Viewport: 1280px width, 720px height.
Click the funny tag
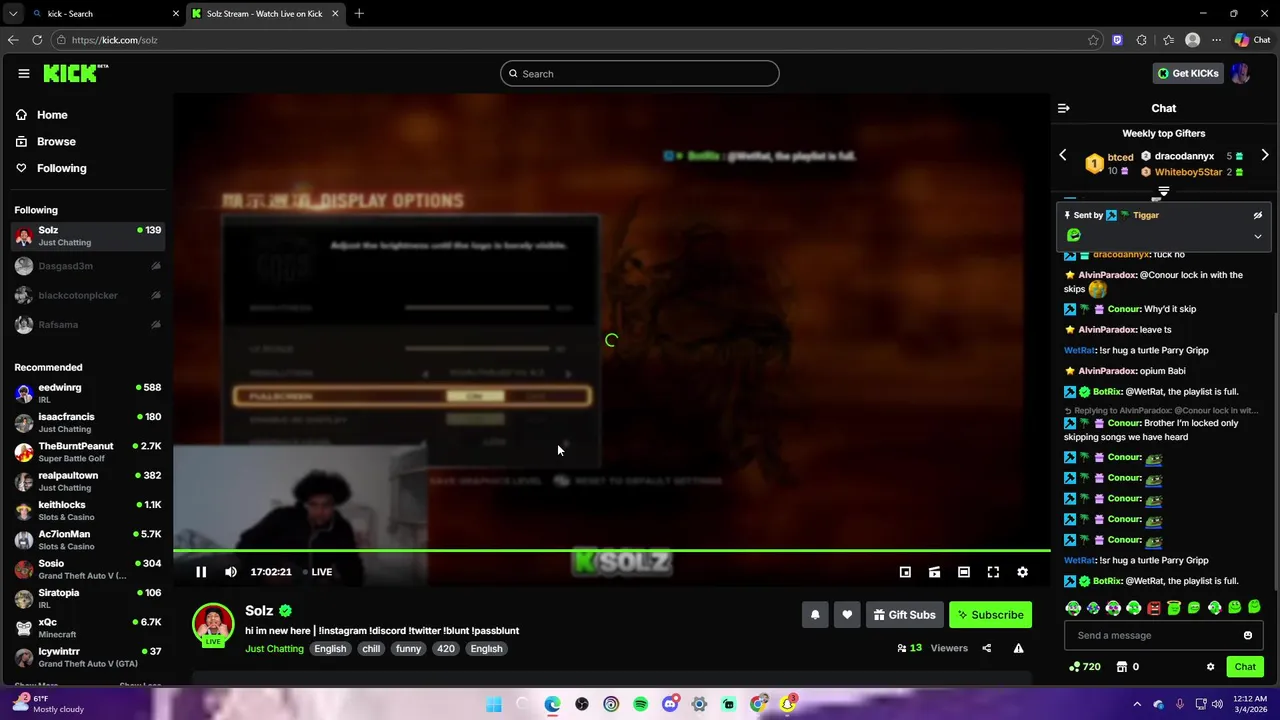click(x=408, y=649)
